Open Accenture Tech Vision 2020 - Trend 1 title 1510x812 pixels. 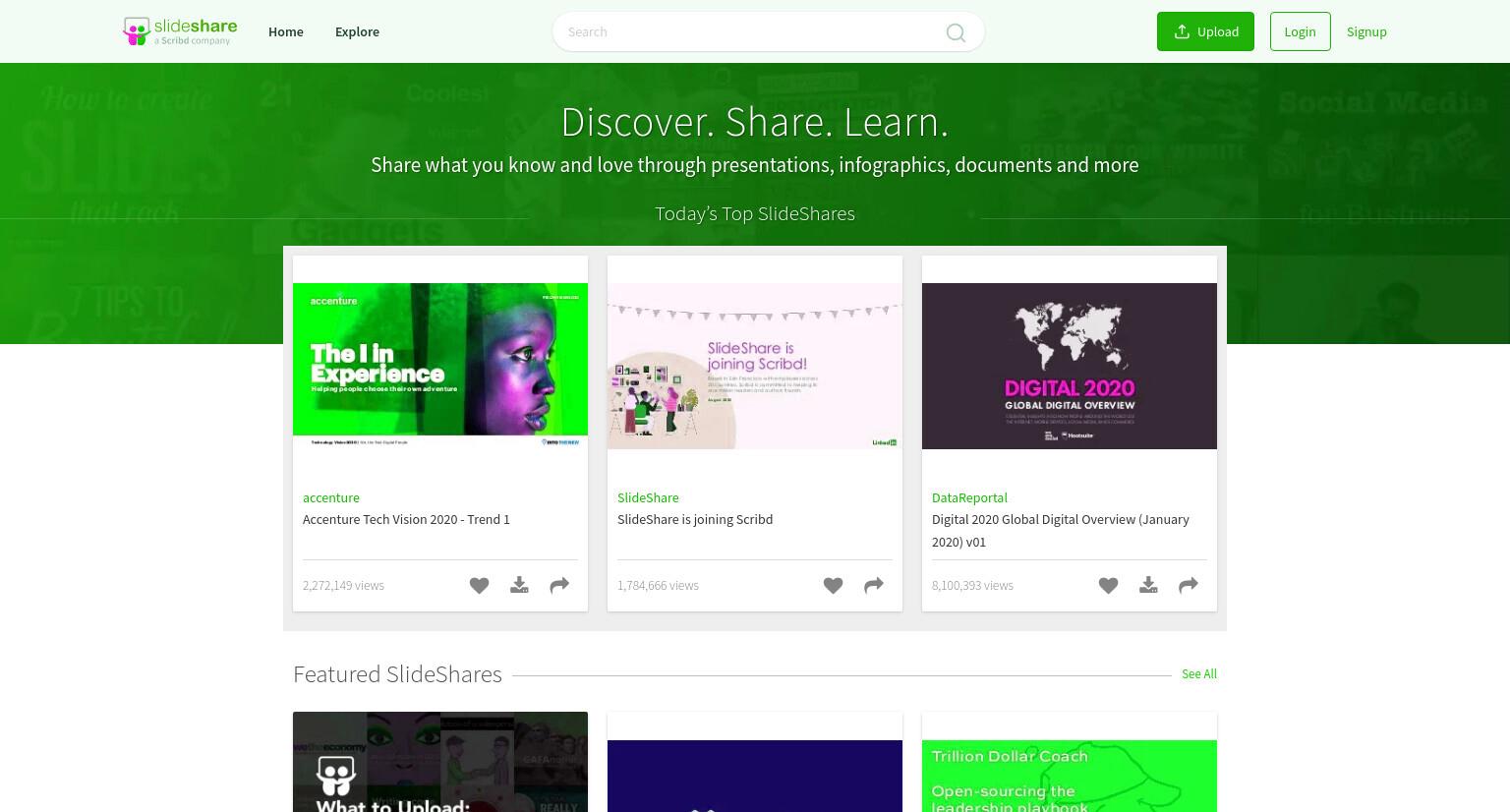(406, 519)
